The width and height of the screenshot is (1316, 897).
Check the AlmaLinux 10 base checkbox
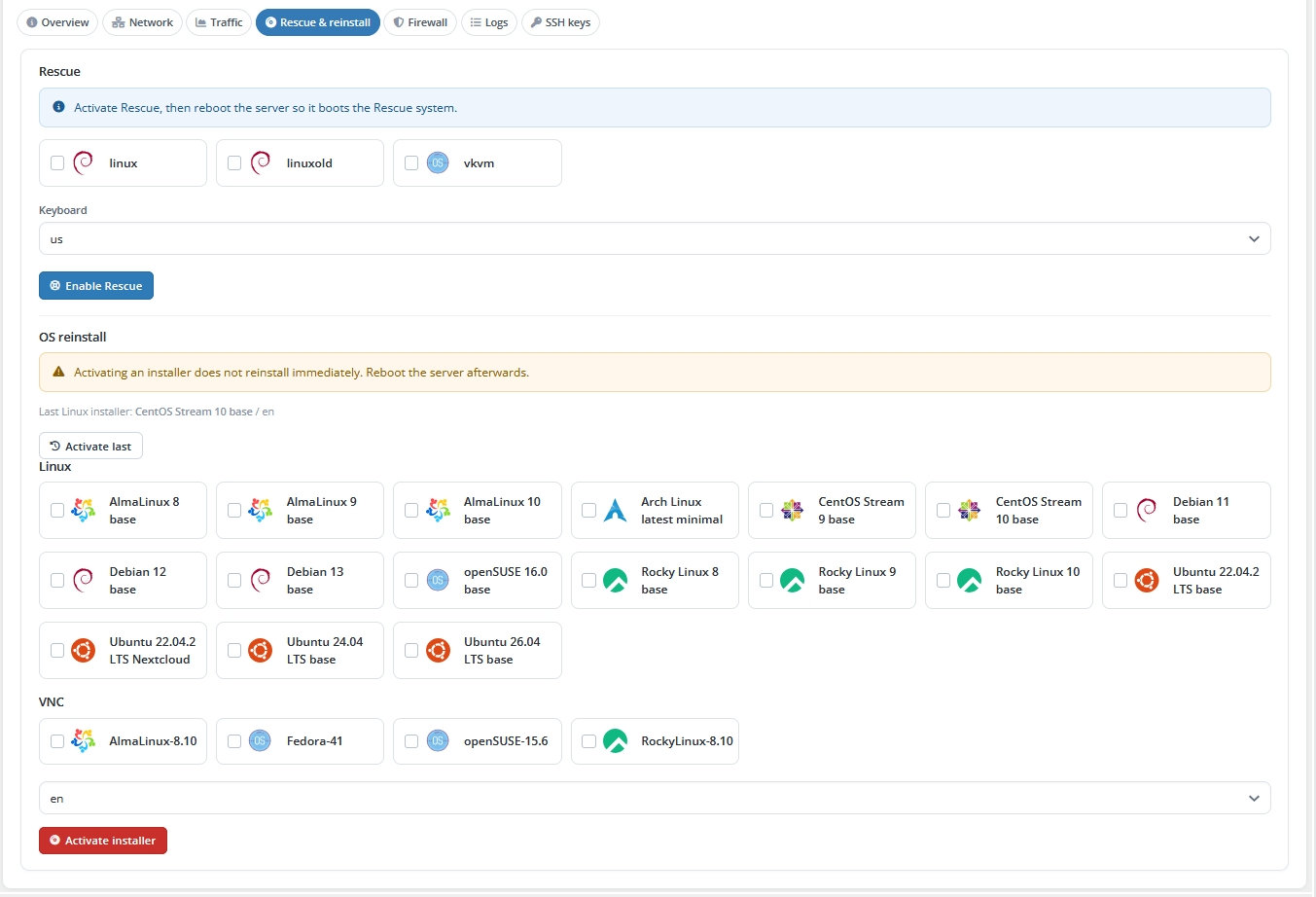pos(411,510)
